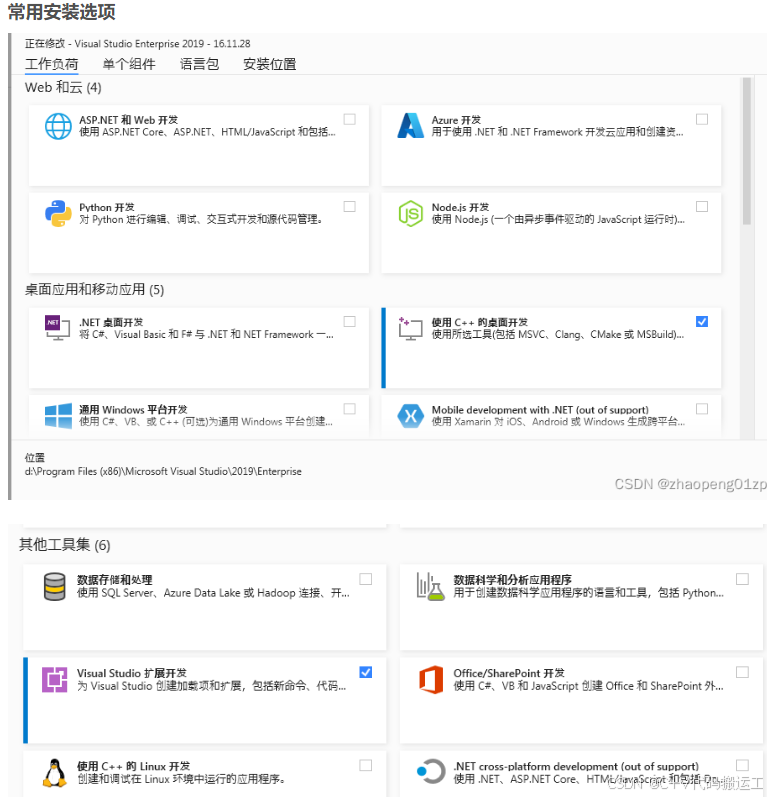Viewport: 767px width, 797px height.
Task: Select 使用 C++ 的 Linux 开发 title
Action: pyautogui.click(x=133, y=766)
